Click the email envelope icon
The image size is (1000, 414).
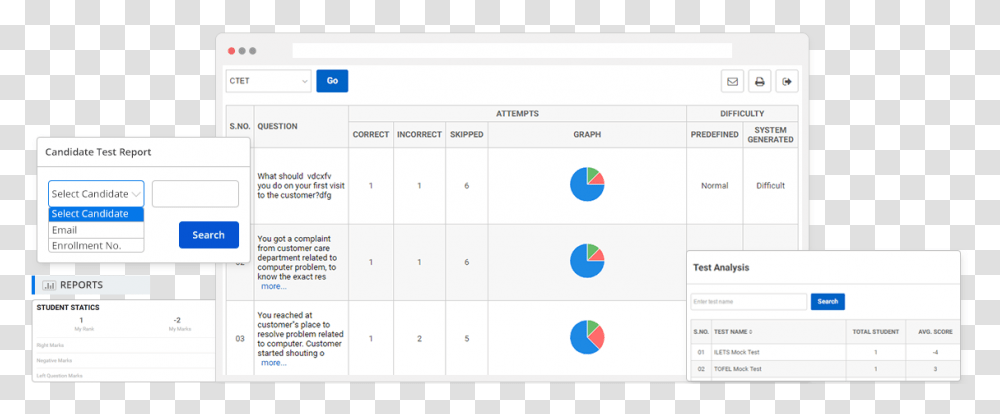[732, 81]
